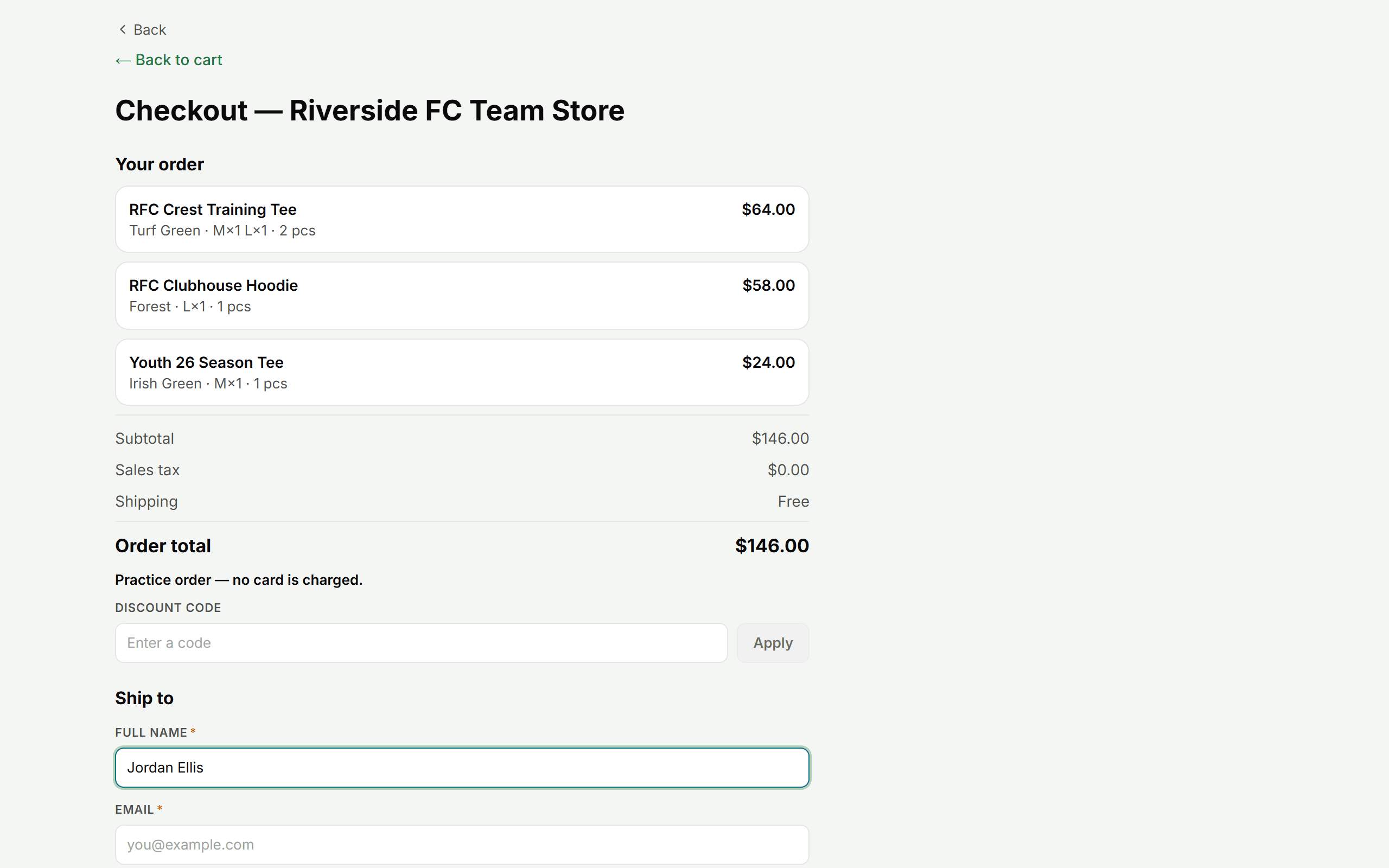Click the 'Shipping' label

146,502
